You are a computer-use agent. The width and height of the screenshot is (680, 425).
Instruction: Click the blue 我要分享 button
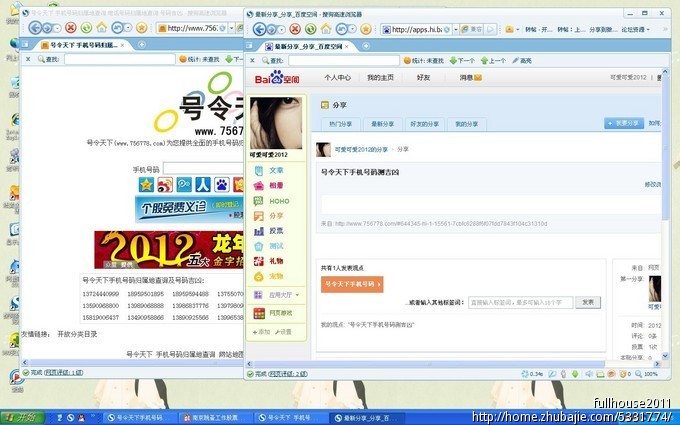point(624,123)
